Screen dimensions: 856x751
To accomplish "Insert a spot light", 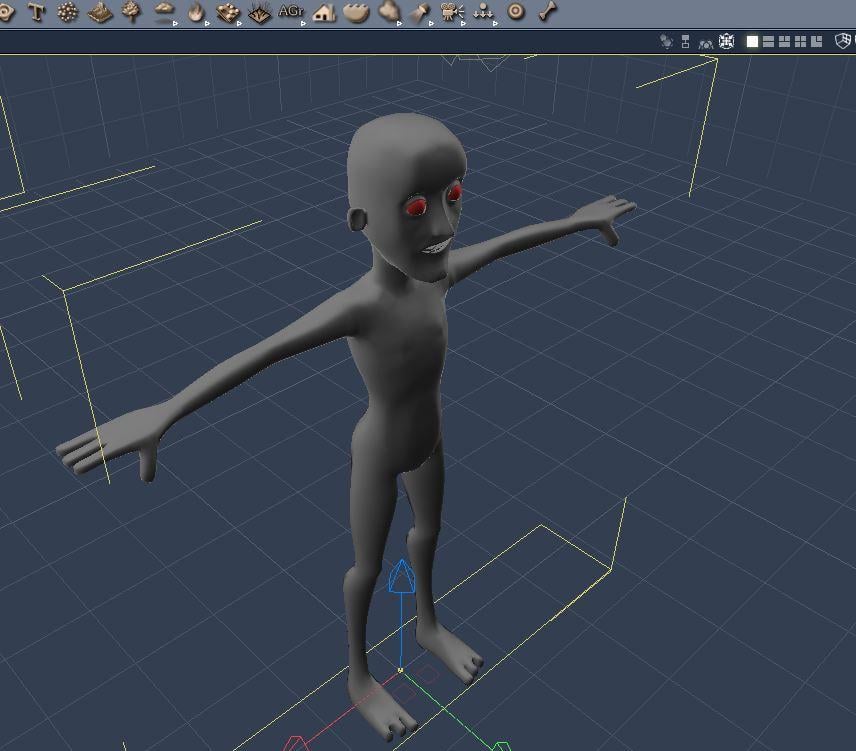I will (x=420, y=13).
